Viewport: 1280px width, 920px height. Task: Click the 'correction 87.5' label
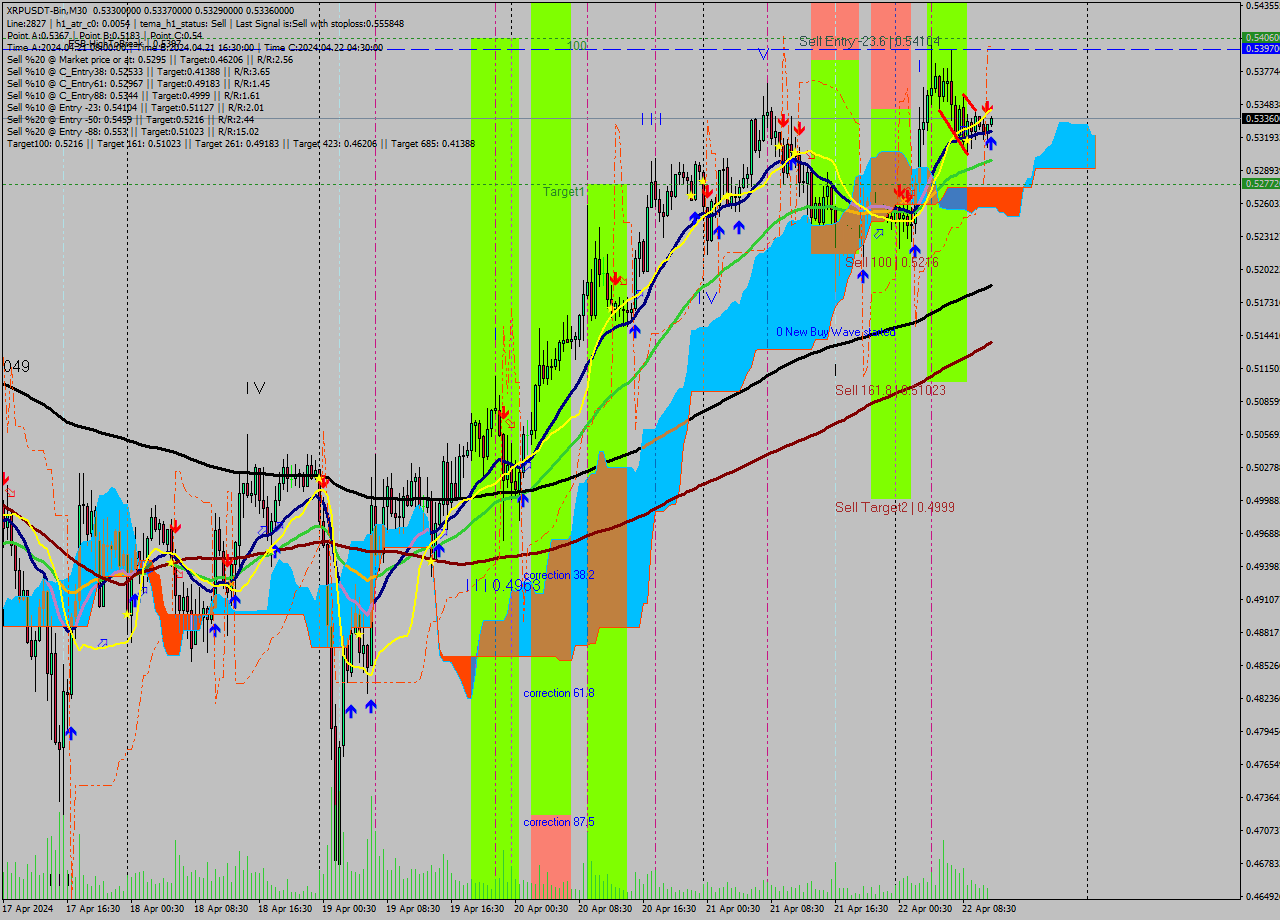[x=559, y=822]
